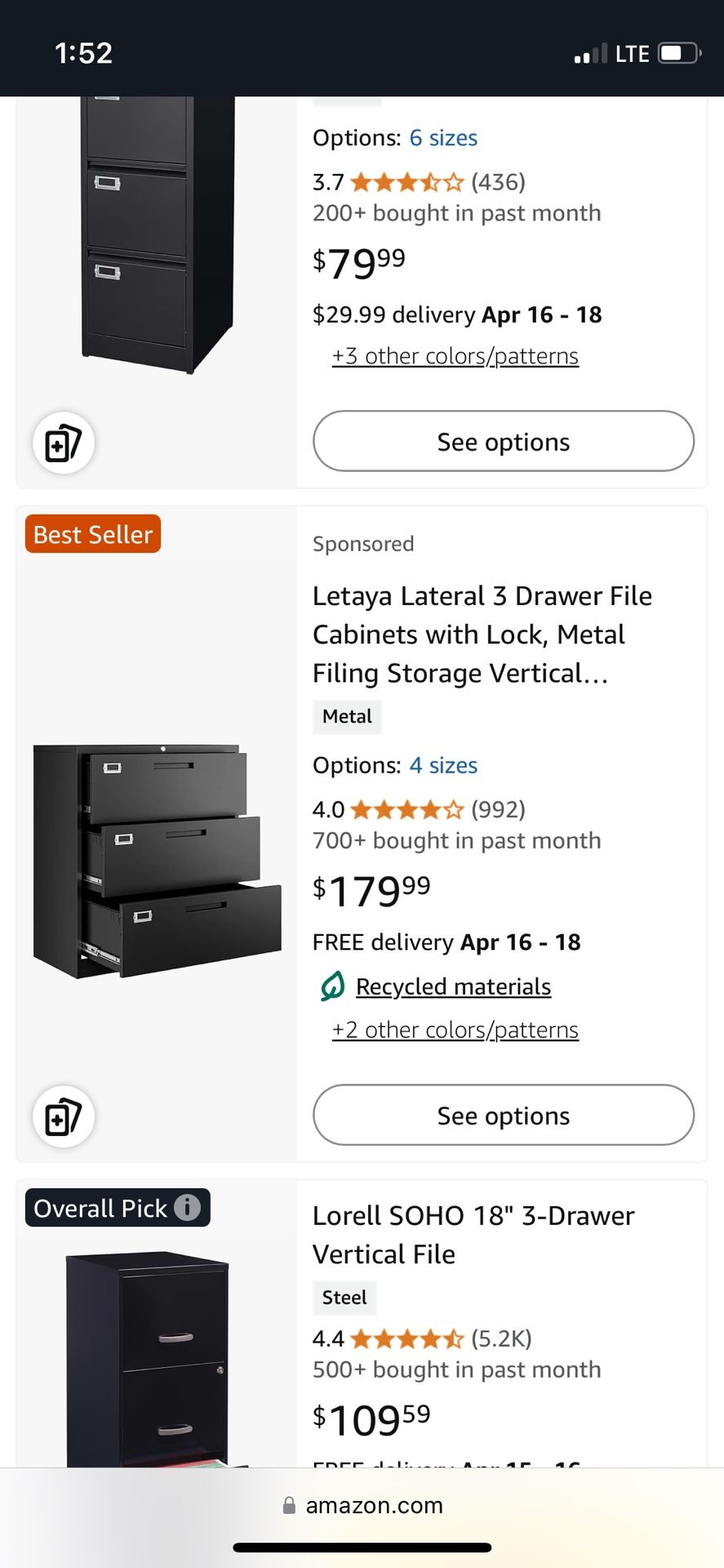Tap the green Recycled materials leaf icon
This screenshot has height=1568, width=724.
click(330, 986)
